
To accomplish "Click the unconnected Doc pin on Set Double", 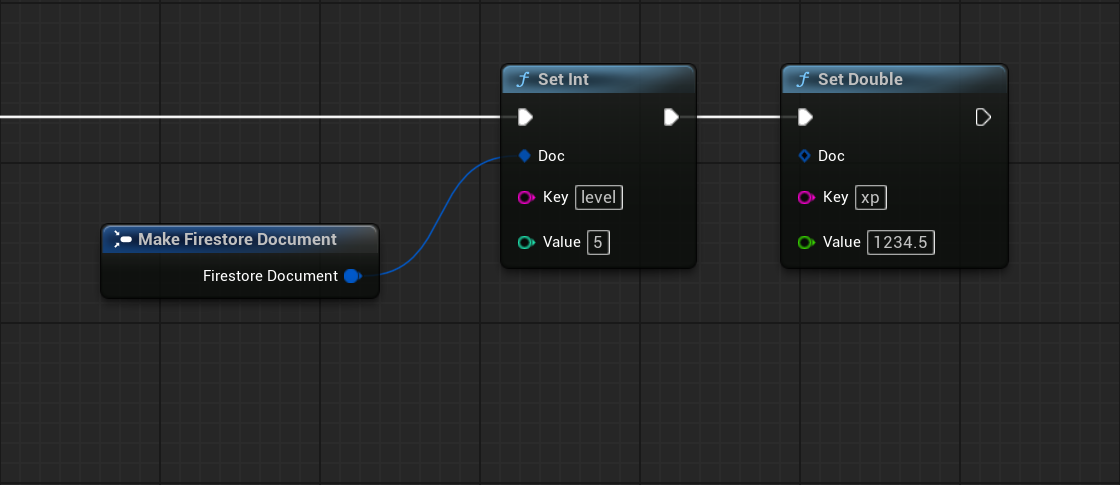I will (x=804, y=156).
